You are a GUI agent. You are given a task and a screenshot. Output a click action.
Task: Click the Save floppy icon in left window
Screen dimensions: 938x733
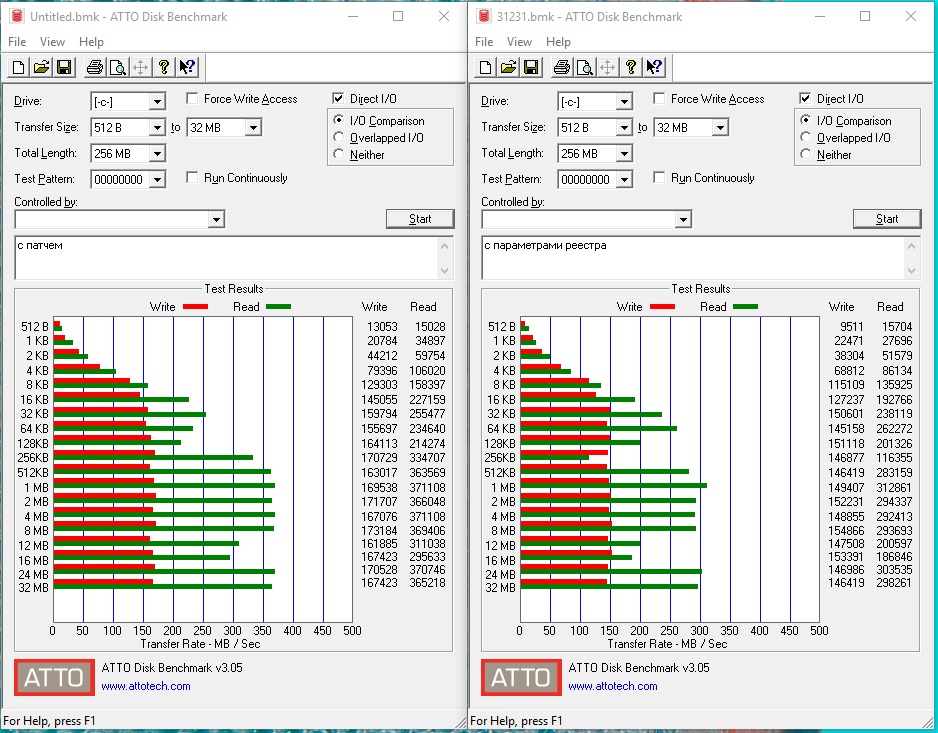click(x=64, y=67)
